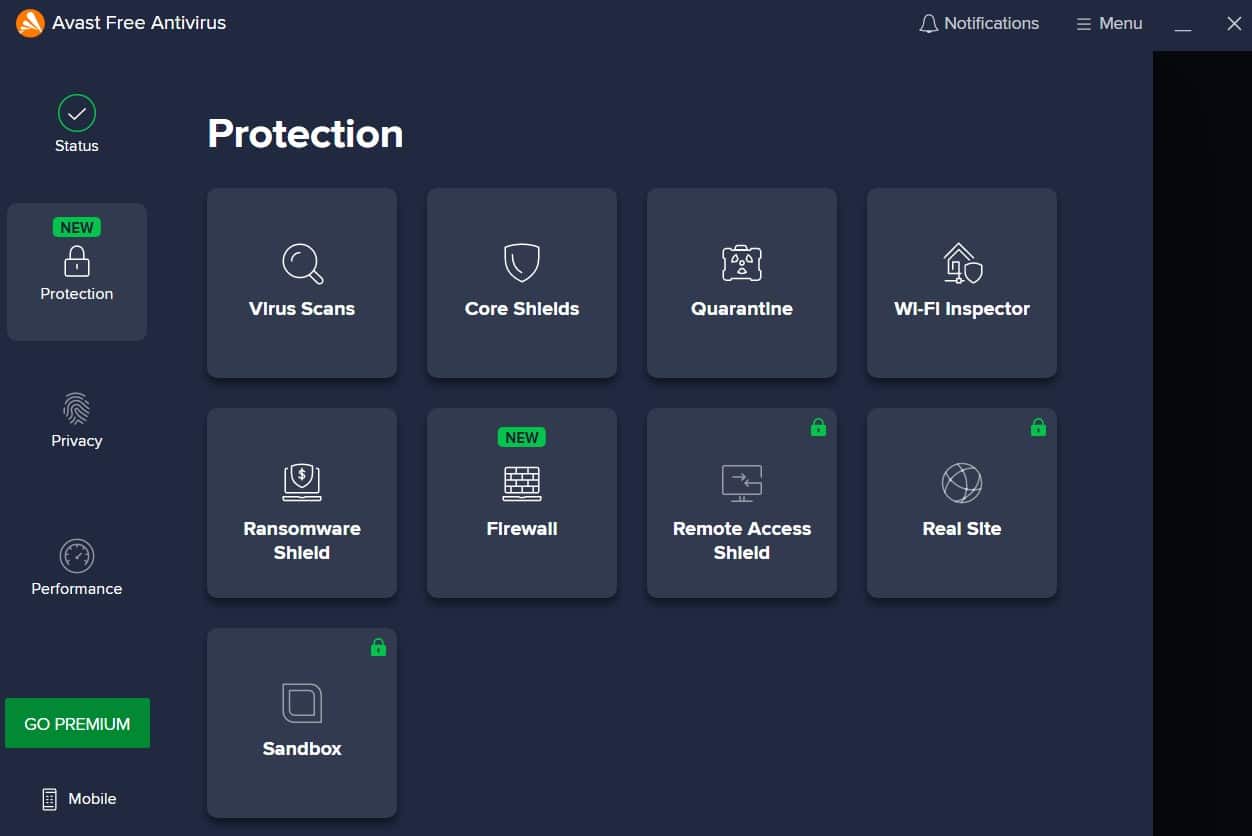Launch Wi-Fi Inspector
1252x836 pixels.
pyautogui.click(x=961, y=283)
